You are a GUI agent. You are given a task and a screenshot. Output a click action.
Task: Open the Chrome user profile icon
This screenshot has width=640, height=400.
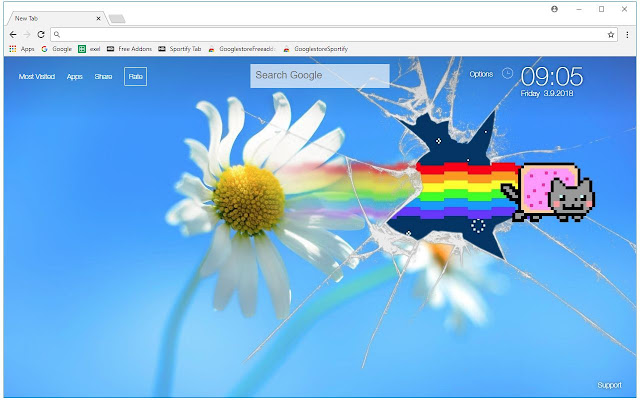pos(554,9)
